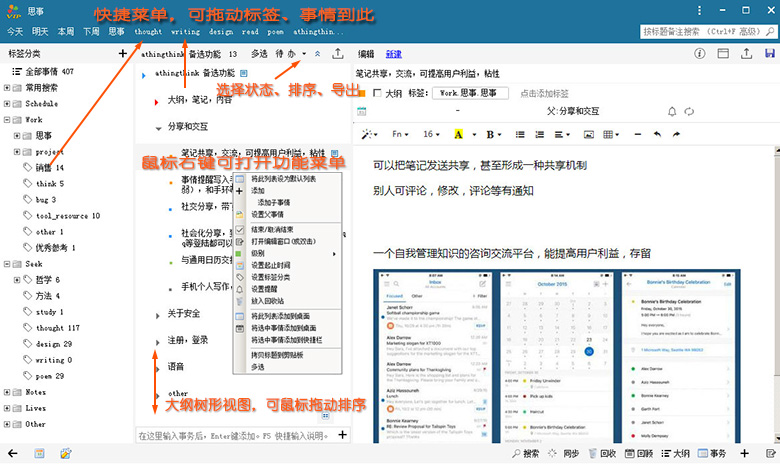Click the window layout icon in editor header
Viewport: 780px width, 464px height.
(723, 53)
